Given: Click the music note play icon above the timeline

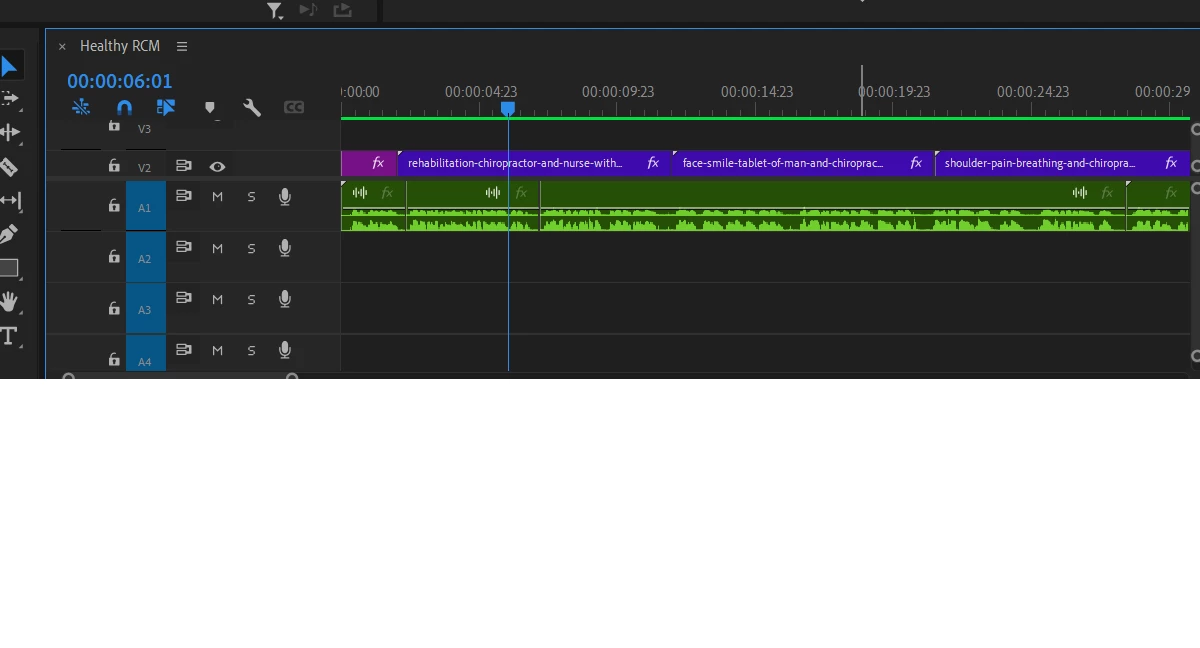Looking at the screenshot, I should tap(308, 10).
